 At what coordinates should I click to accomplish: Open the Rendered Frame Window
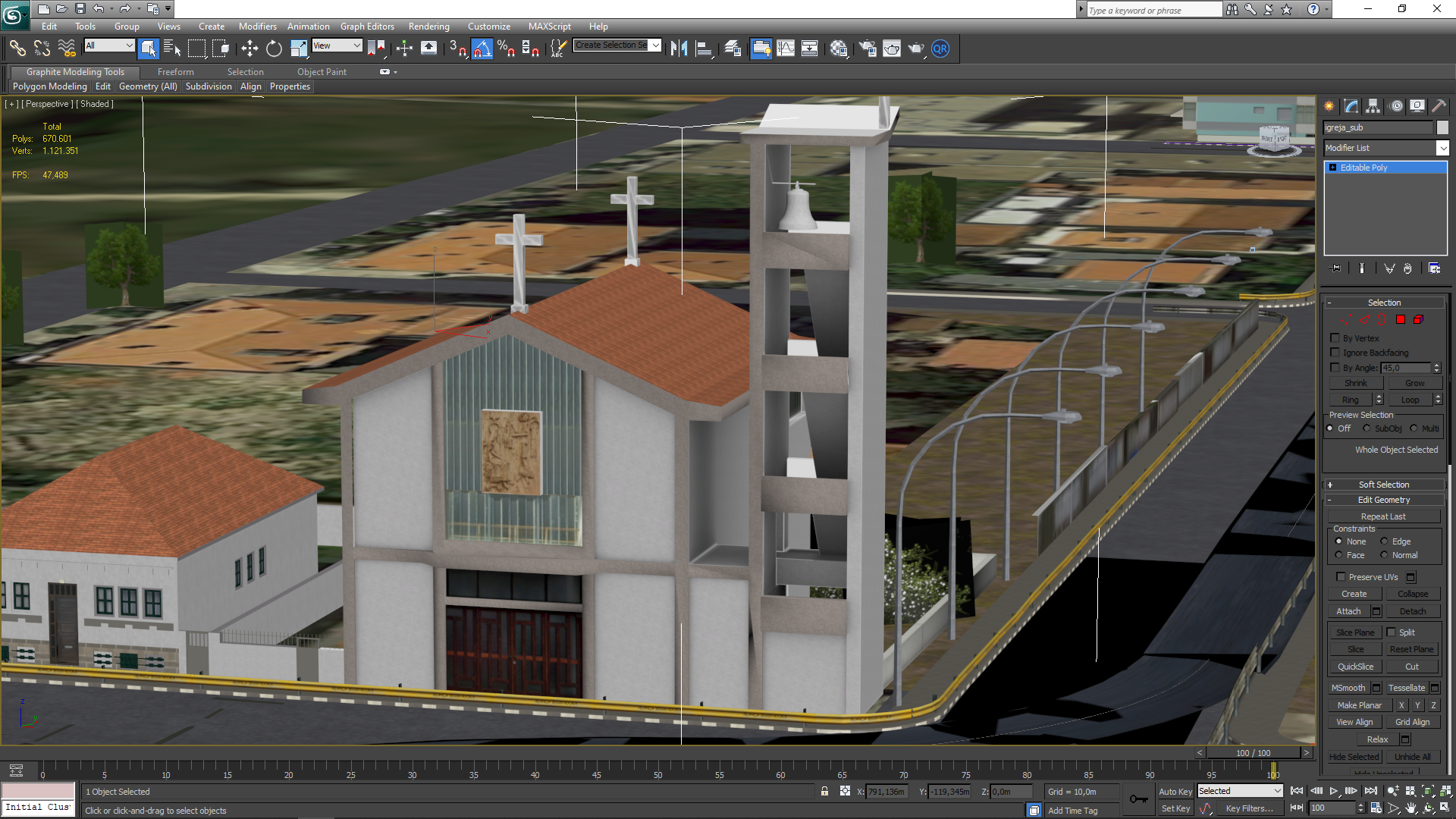[892, 49]
